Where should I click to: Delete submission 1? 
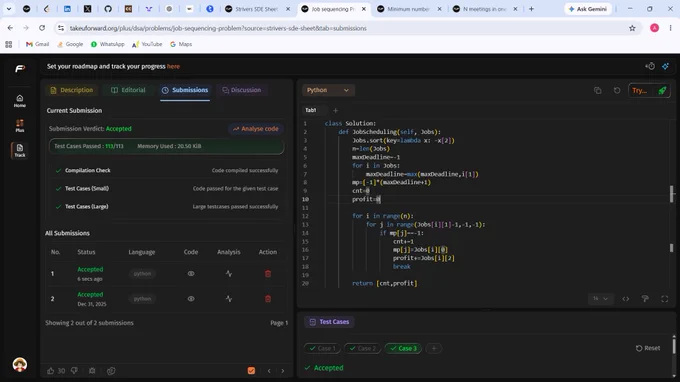(268, 274)
